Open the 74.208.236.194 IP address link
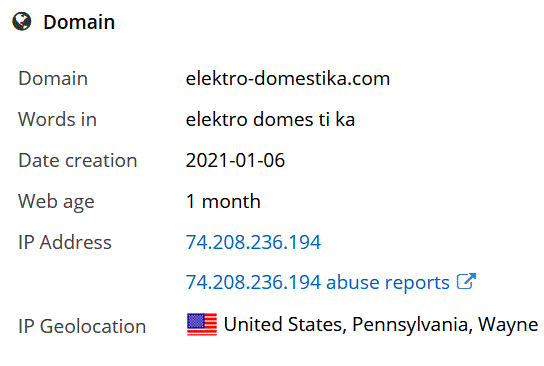The height and width of the screenshot is (366, 544). click(253, 242)
